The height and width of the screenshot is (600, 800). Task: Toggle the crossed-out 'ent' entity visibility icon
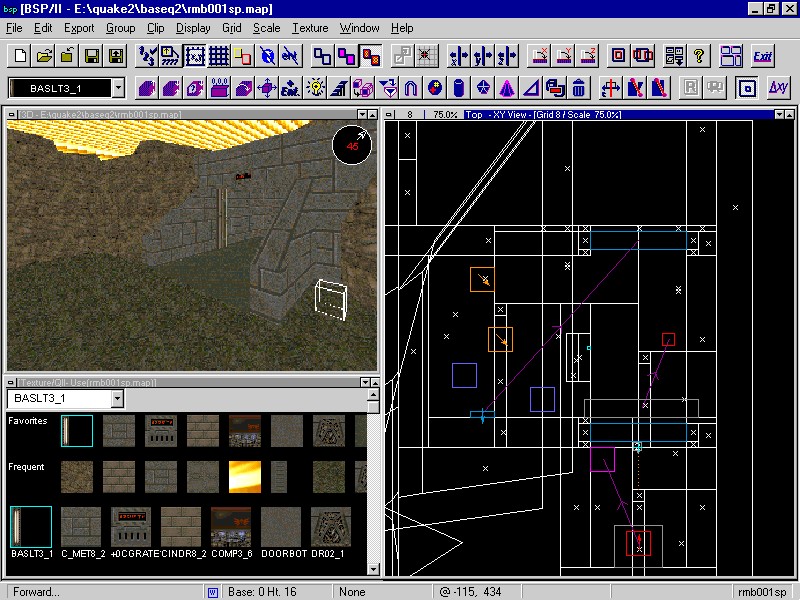pyautogui.click(x=291, y=56)
